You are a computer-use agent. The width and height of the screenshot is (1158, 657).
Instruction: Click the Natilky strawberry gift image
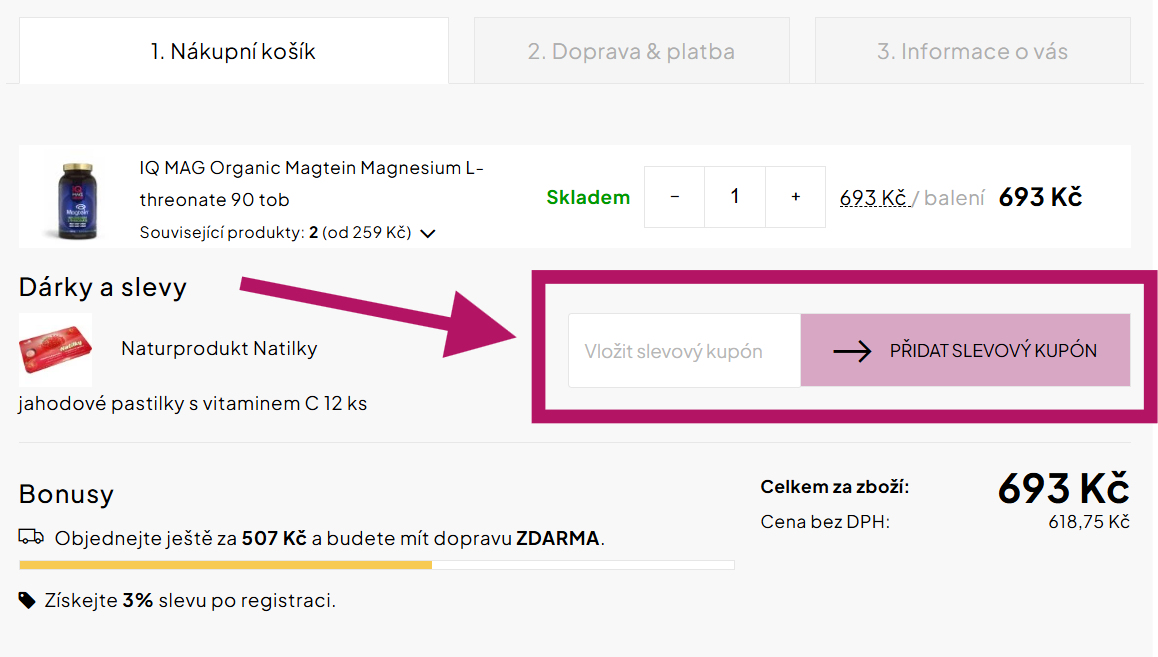56,350
